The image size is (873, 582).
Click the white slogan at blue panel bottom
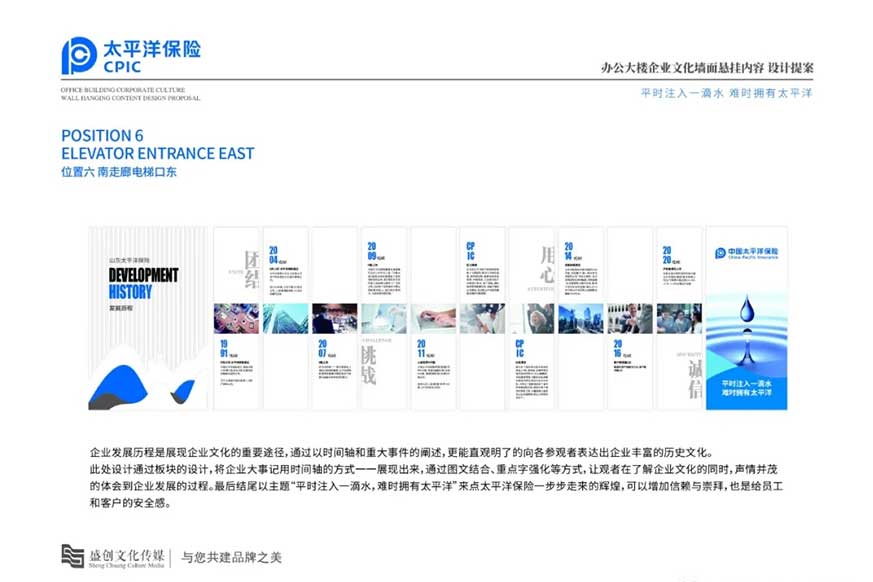click(x=747, y=388)
